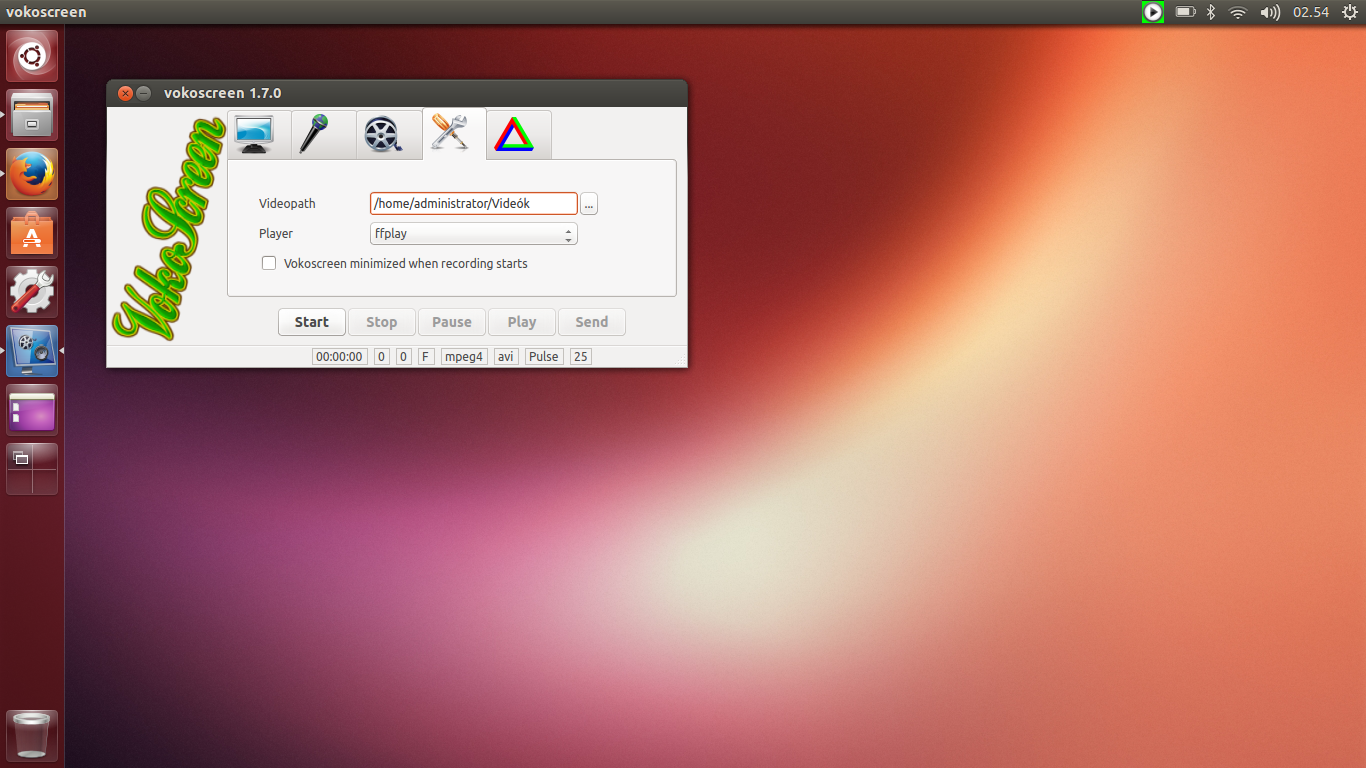Open the Wi-Fi network menu
The height and width of the screenshot is (768, 1366).
(1238, 12)
